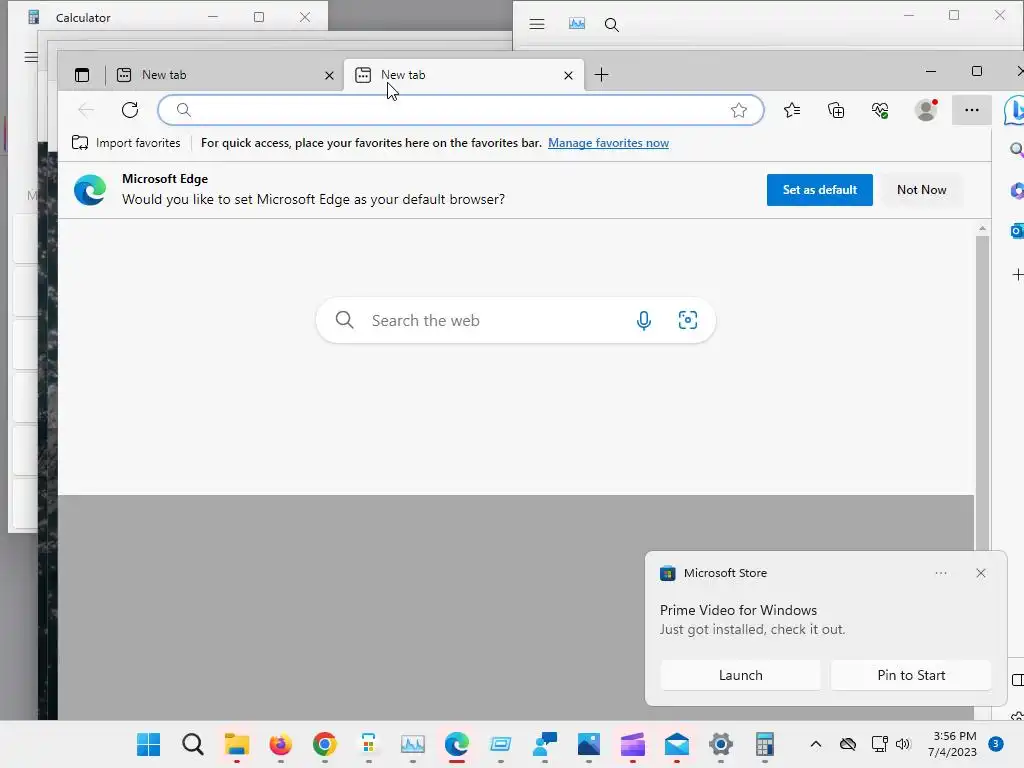1024x768 pixels.
Task: Open a new tab with plus button
Action: pyautogui.click(x=601, y=75)
